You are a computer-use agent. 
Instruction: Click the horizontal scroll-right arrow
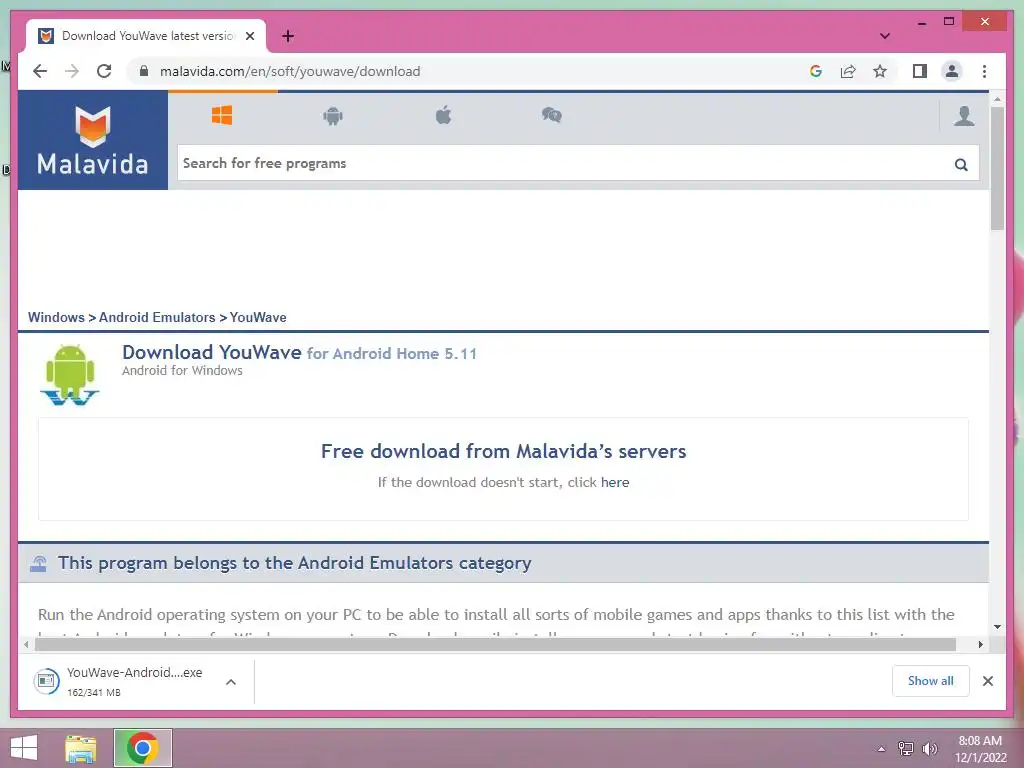coord(981,645)
